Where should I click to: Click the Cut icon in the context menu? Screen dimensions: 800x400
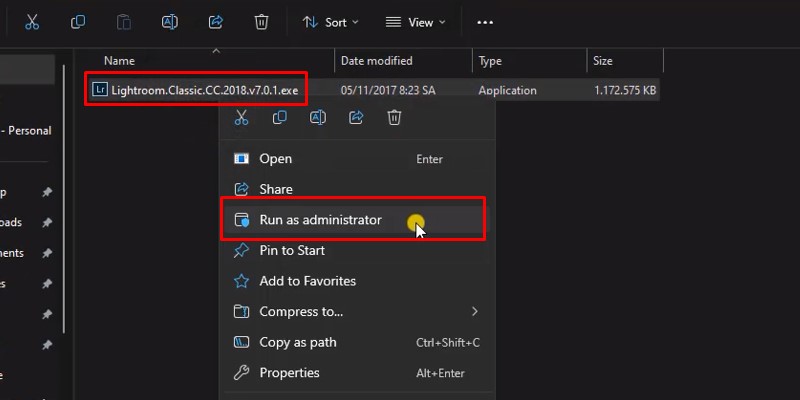click(241, 117)
